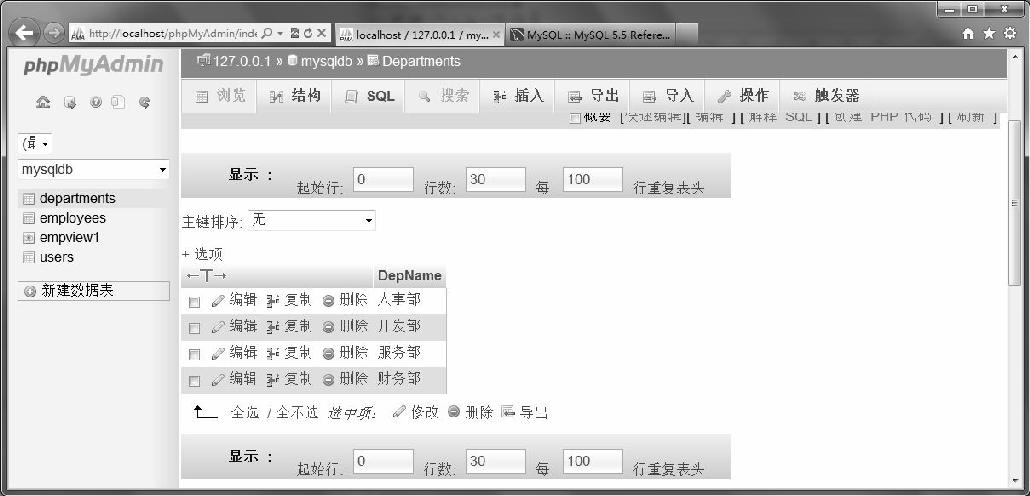Click red delete icon for 财务部 row
Image resolution: width=1030 pixels, height=496 pixels.
328,380
